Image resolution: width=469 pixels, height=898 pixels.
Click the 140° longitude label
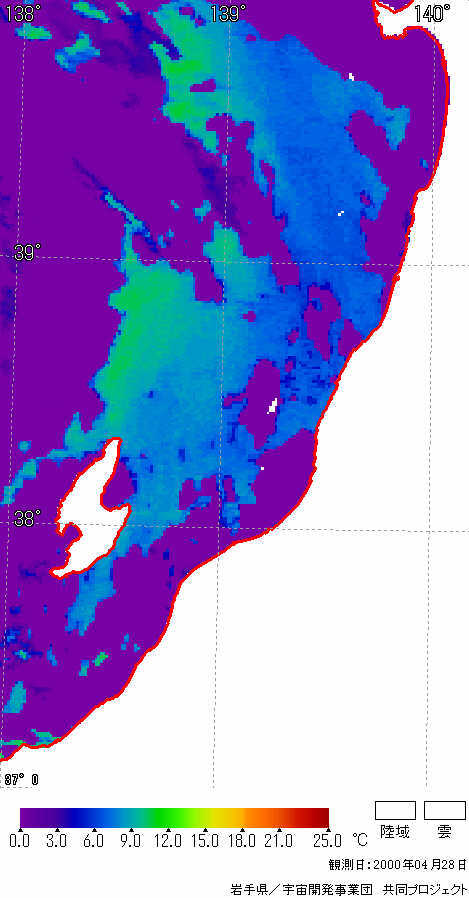pyautogui.click(x=432, y=13)
